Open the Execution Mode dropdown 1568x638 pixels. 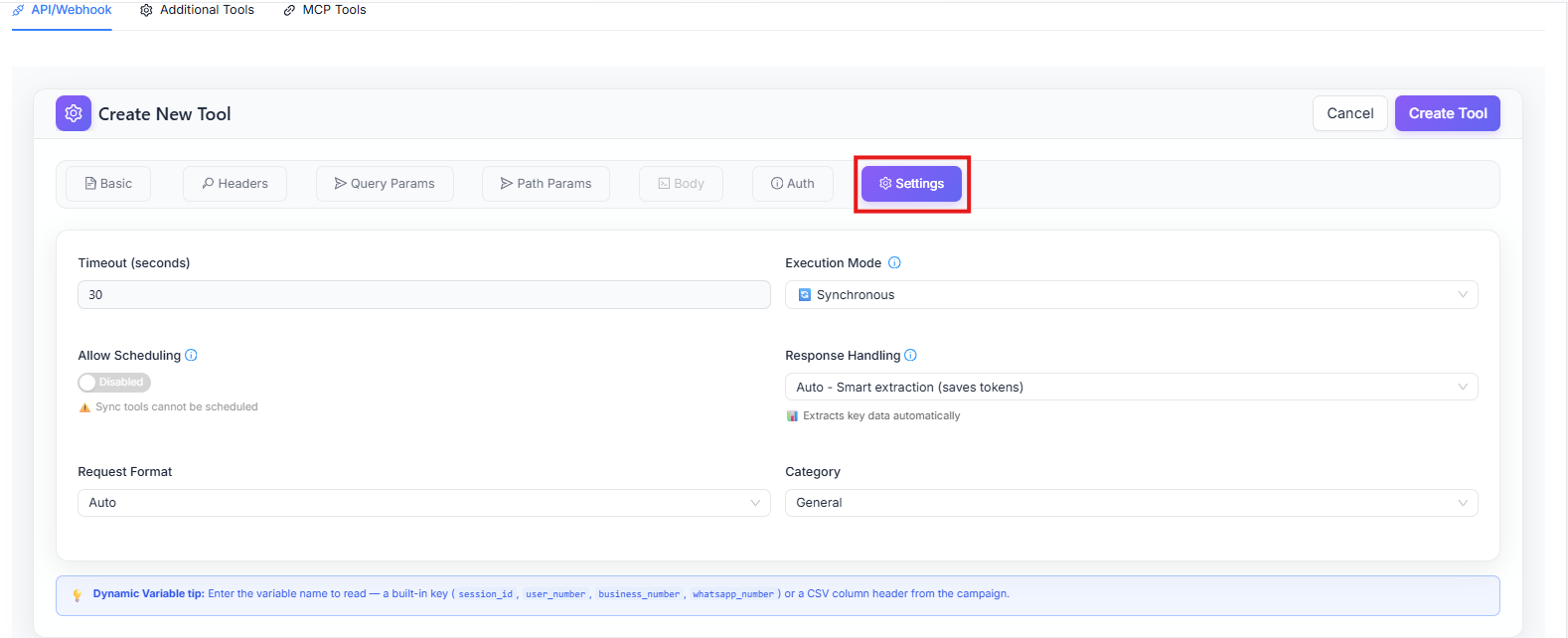1131,295
